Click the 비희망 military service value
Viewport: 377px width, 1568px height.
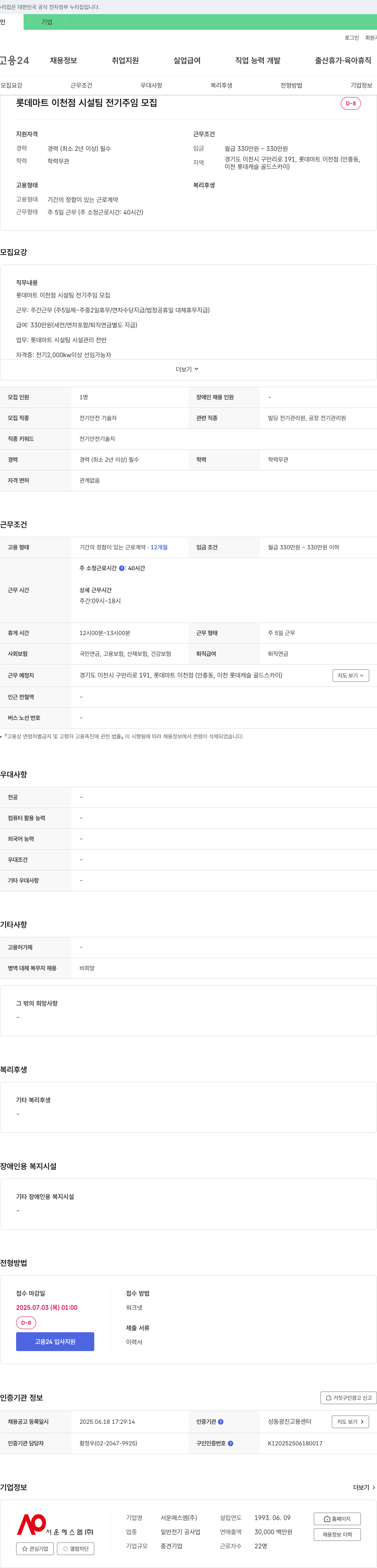[87, 968]
